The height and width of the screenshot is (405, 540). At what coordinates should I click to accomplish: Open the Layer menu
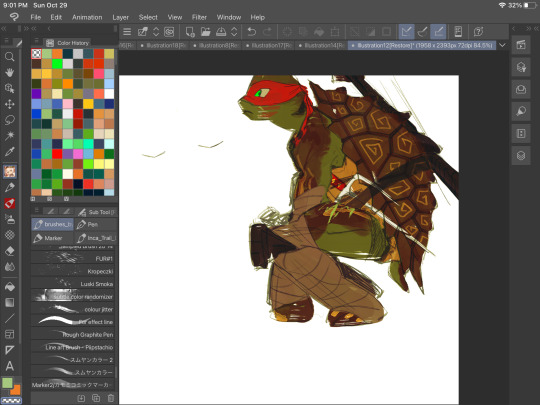point(121,17)
